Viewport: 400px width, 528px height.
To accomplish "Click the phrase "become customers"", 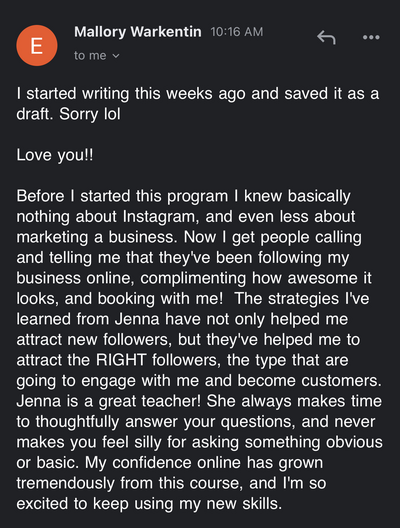I will (x=309, y=381).
